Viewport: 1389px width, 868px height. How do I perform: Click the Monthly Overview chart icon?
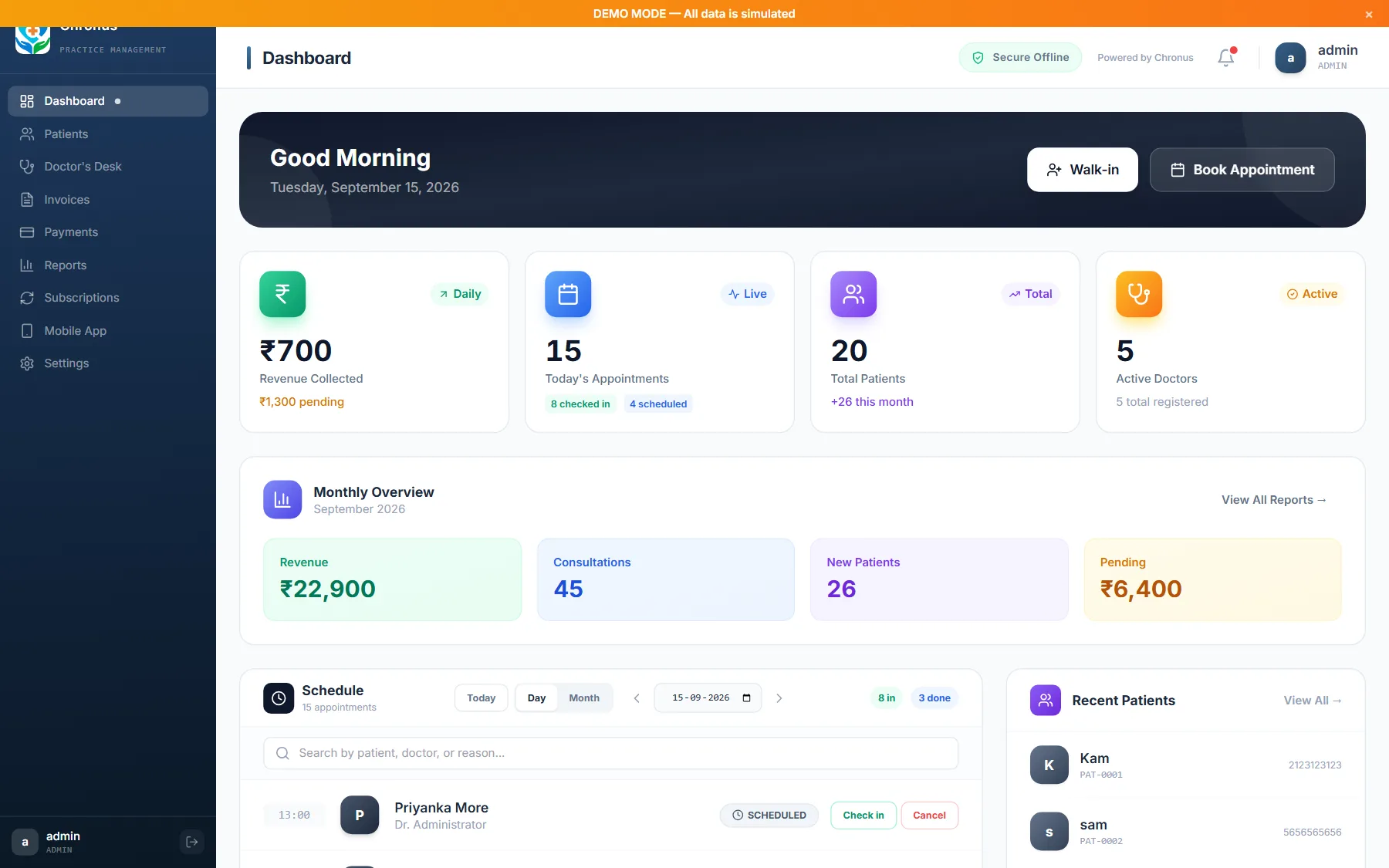click(x=282, y=500)
